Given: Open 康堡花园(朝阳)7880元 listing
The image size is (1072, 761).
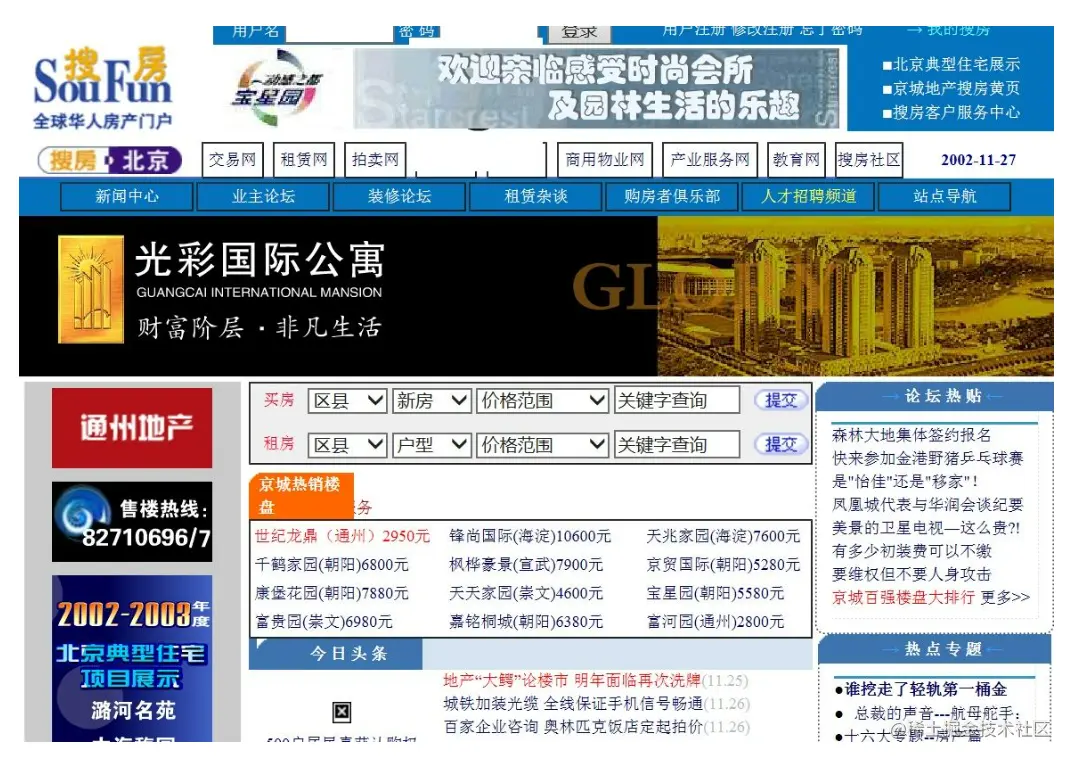Looking at the screenshot, I should (332, 593).
